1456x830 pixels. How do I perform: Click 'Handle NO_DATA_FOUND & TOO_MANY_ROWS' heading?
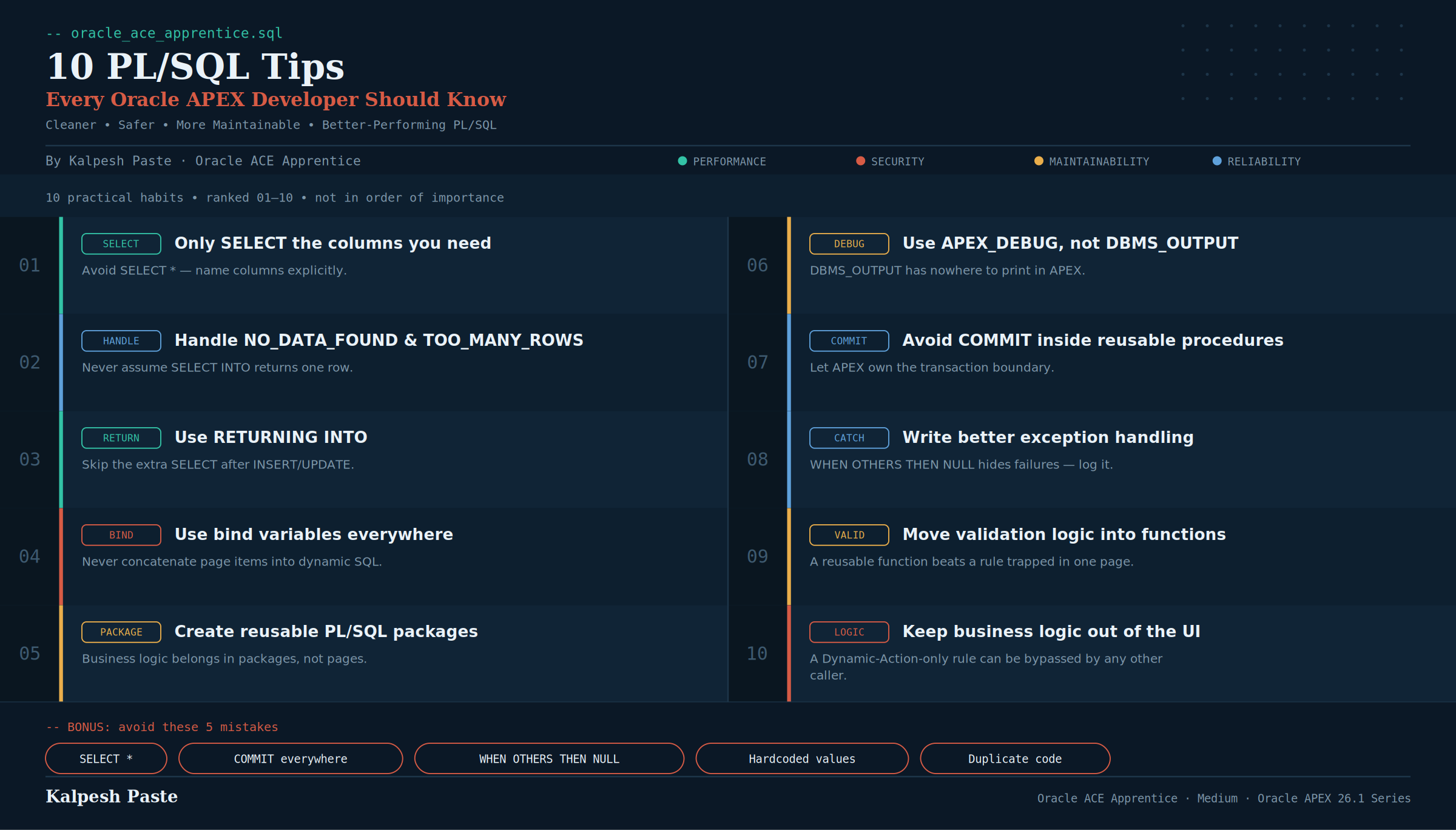click(x=379, y=340)
